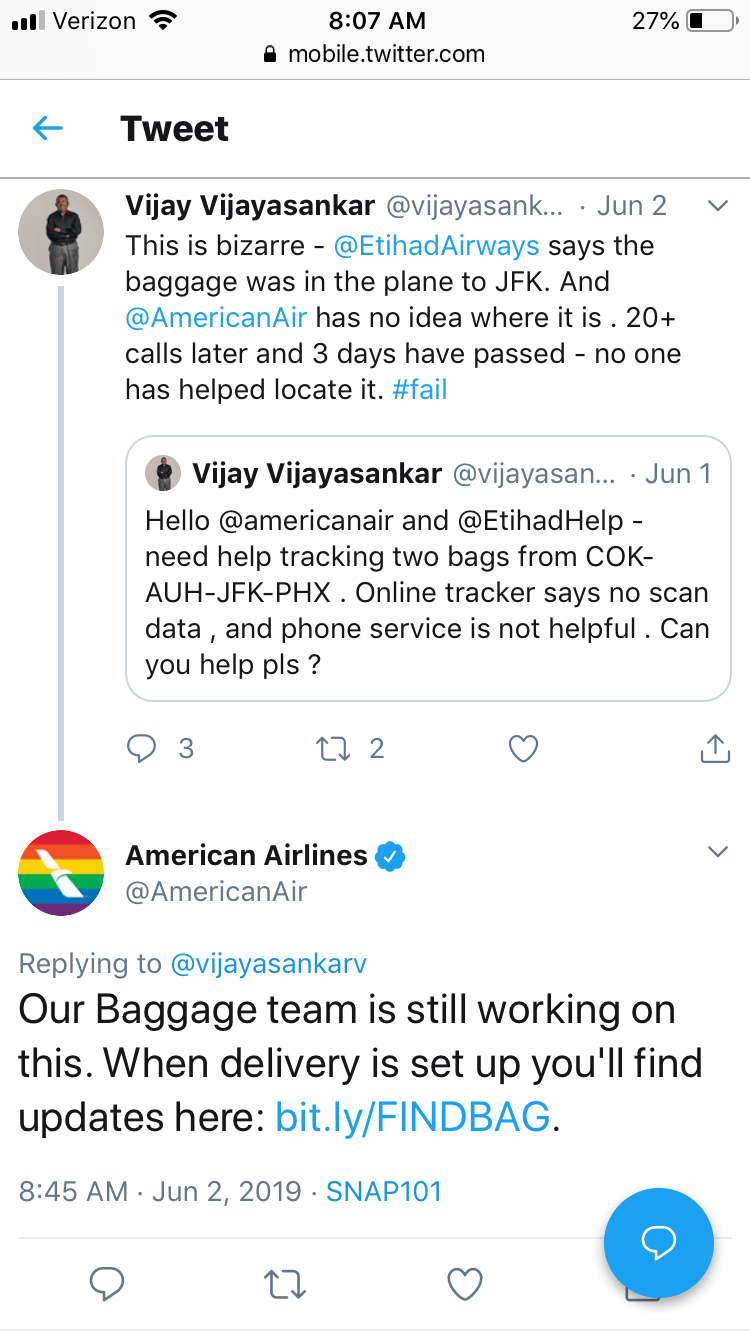Tap the mobile.twitter.com address bar
This screenshot has width=750, height=1334.
tap(375, 54)
